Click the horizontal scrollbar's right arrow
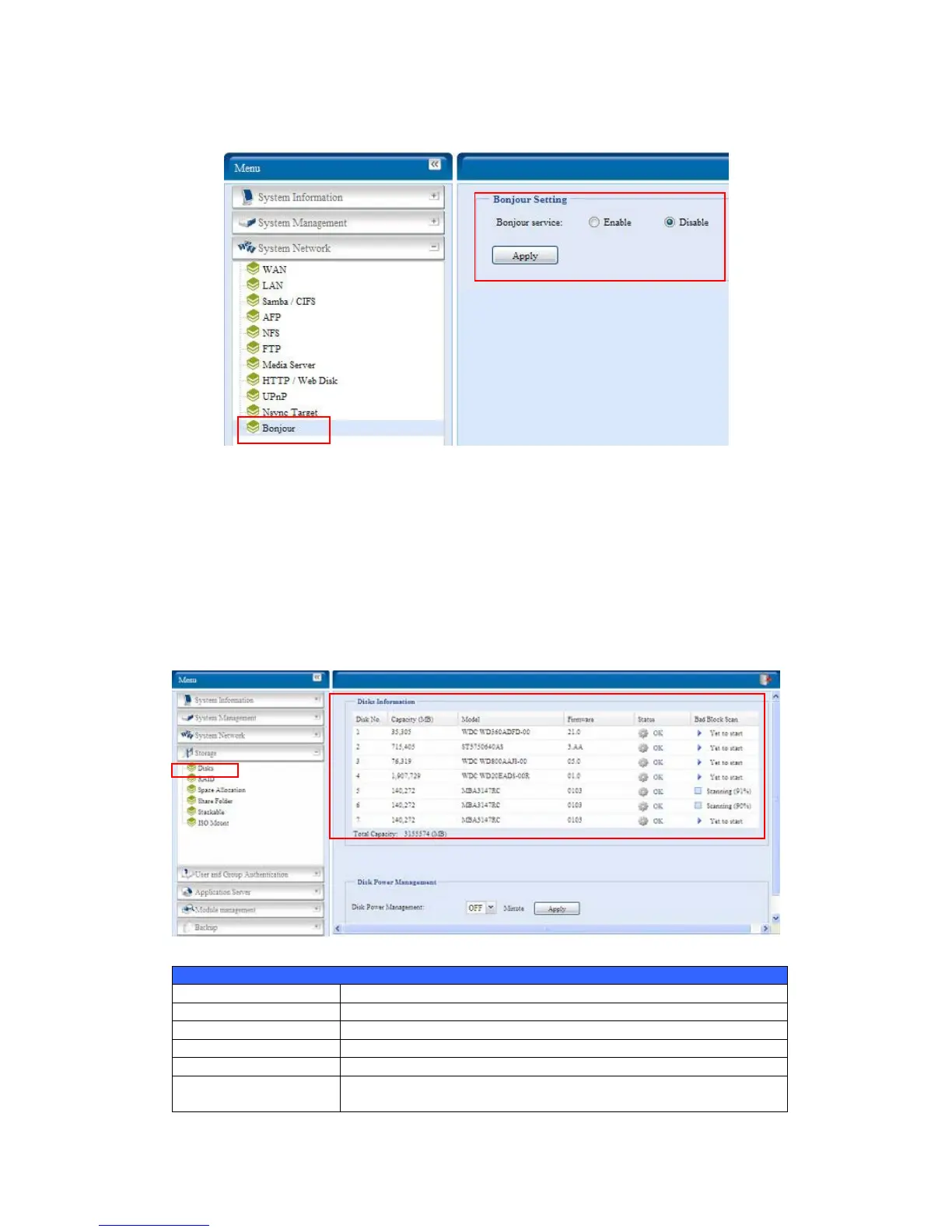Image resolution: width=952 pixels, height=1232 pixels. coord(765,929)
